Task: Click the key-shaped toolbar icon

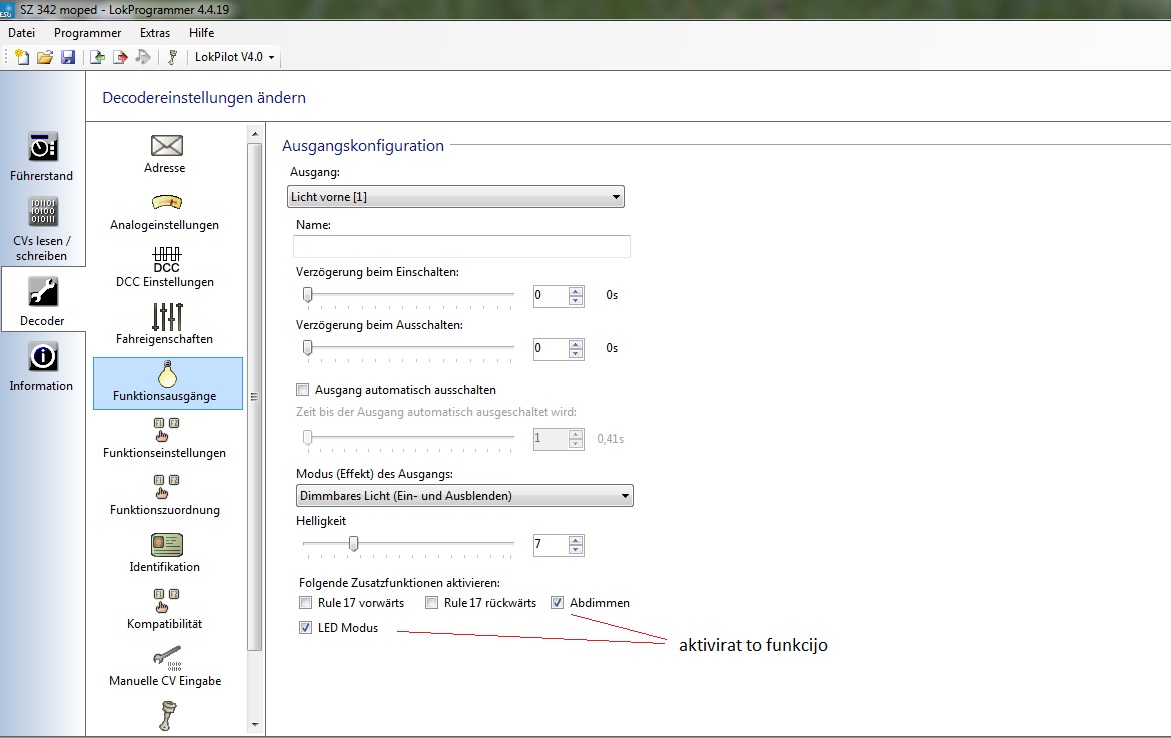Action: [173, 57]
